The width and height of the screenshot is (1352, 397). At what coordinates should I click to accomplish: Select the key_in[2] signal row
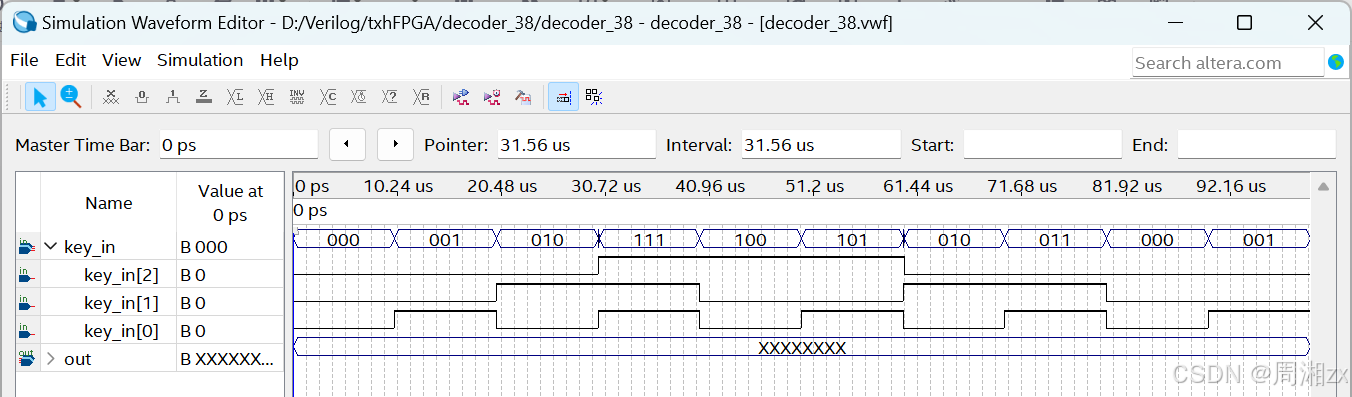(149, 275)
